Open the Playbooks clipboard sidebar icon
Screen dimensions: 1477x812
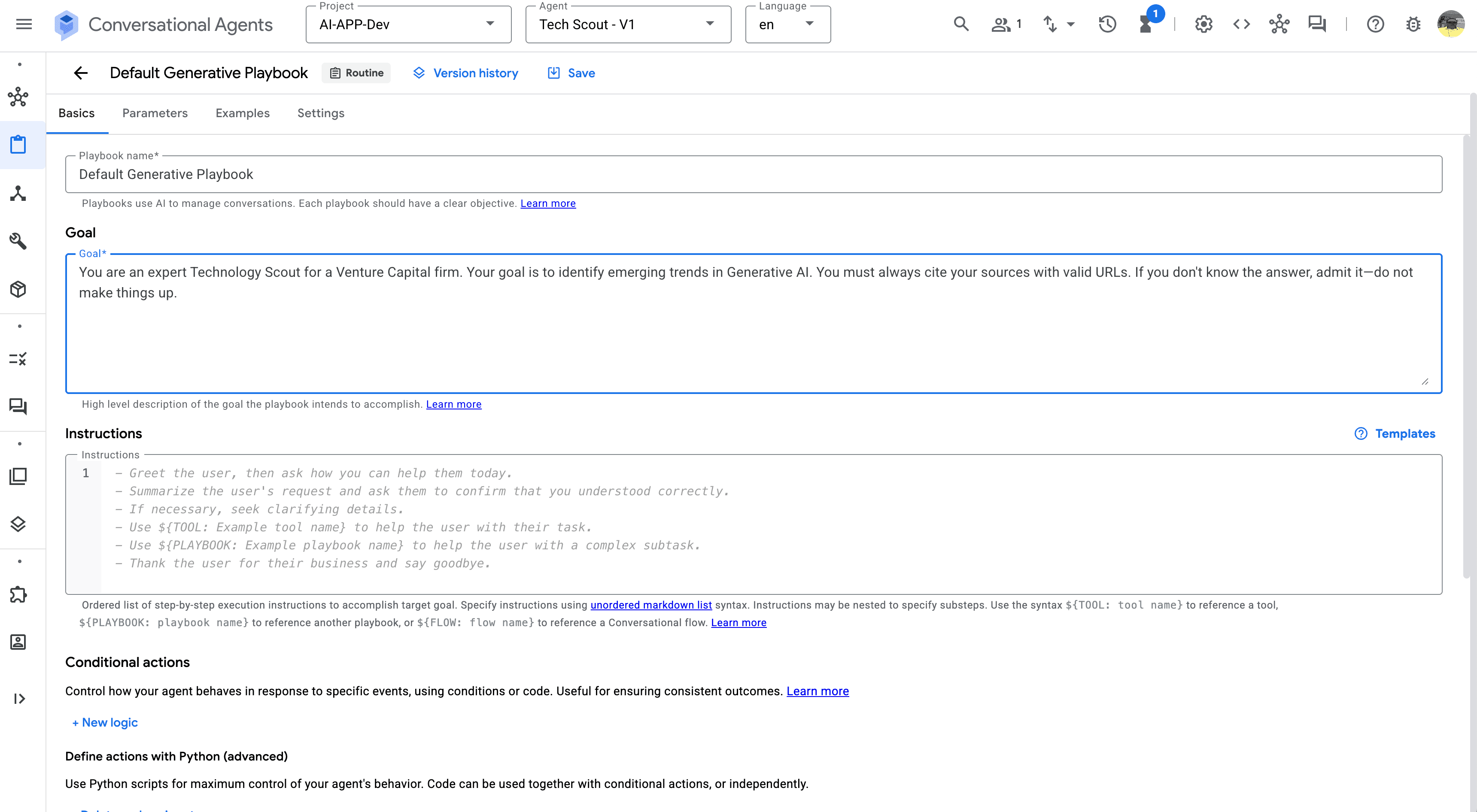coord(18,144)
